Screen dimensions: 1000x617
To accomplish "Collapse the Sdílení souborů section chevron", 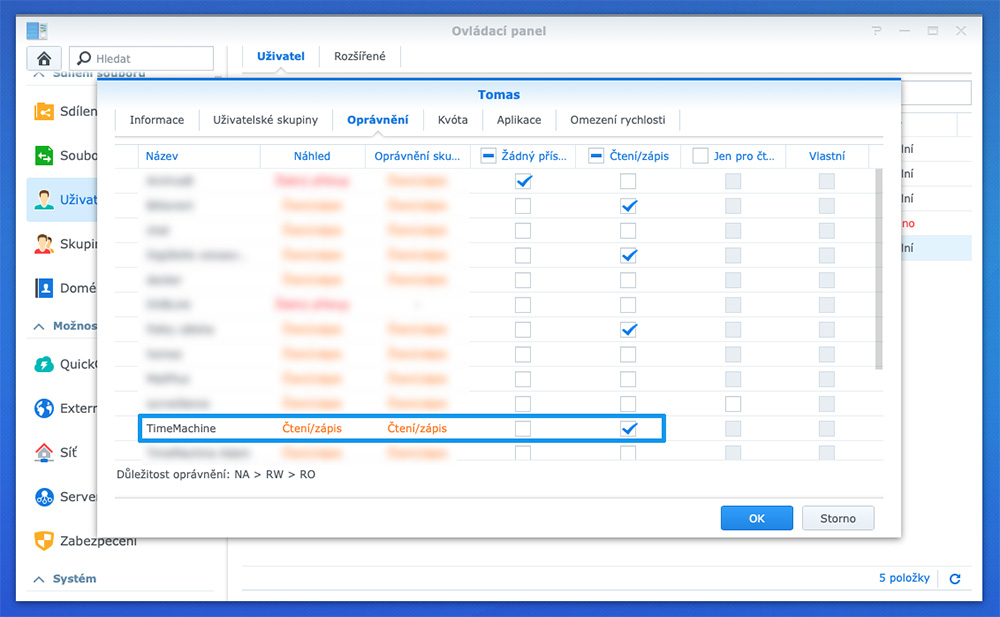I will (39, 74).
